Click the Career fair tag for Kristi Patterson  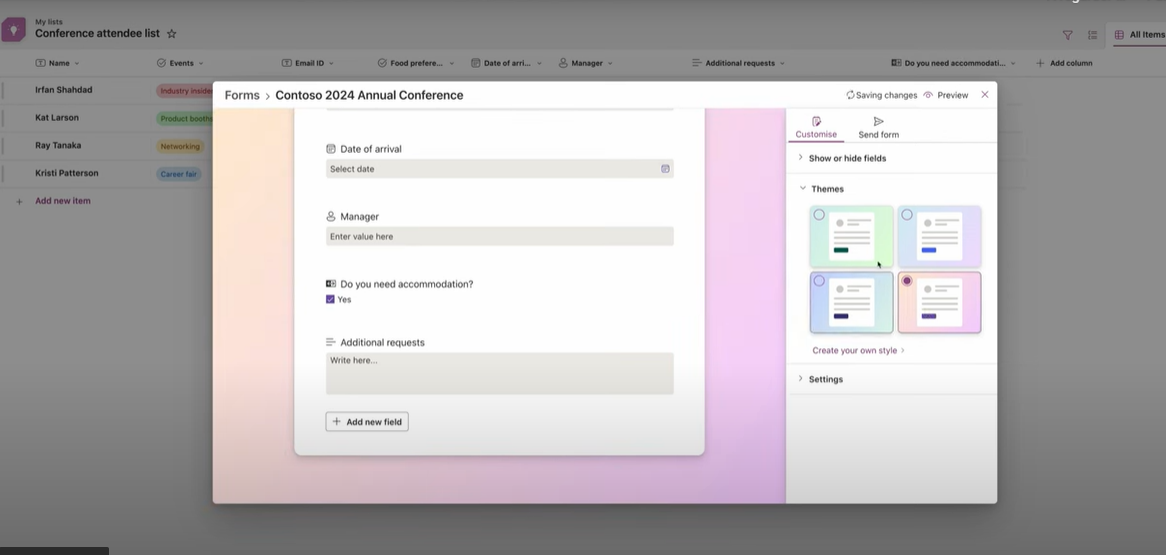point(179,174)
